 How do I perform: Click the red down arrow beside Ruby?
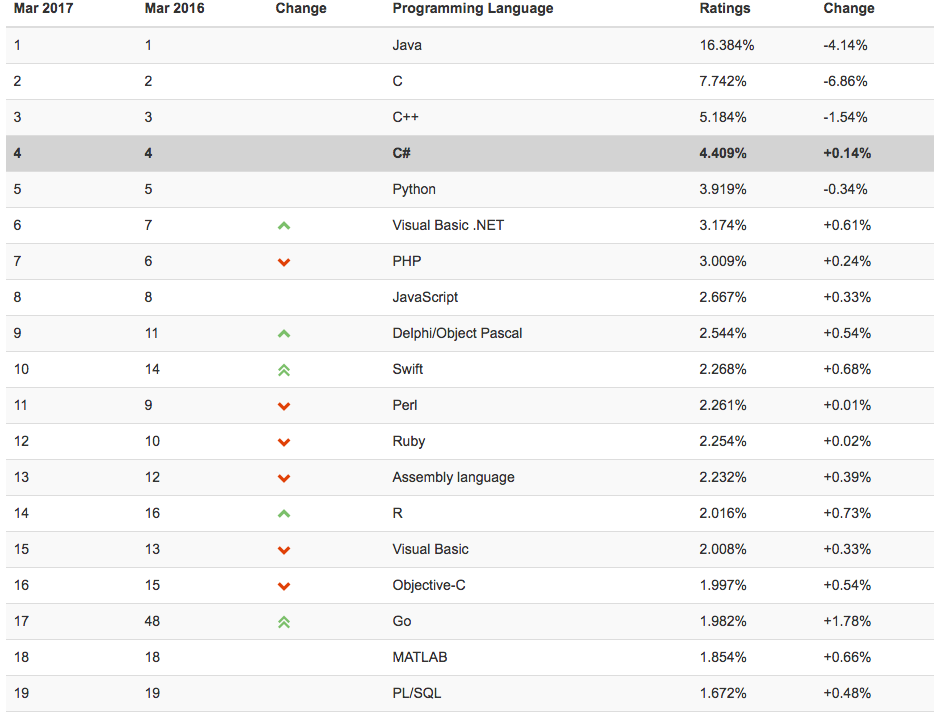[284, 442]
